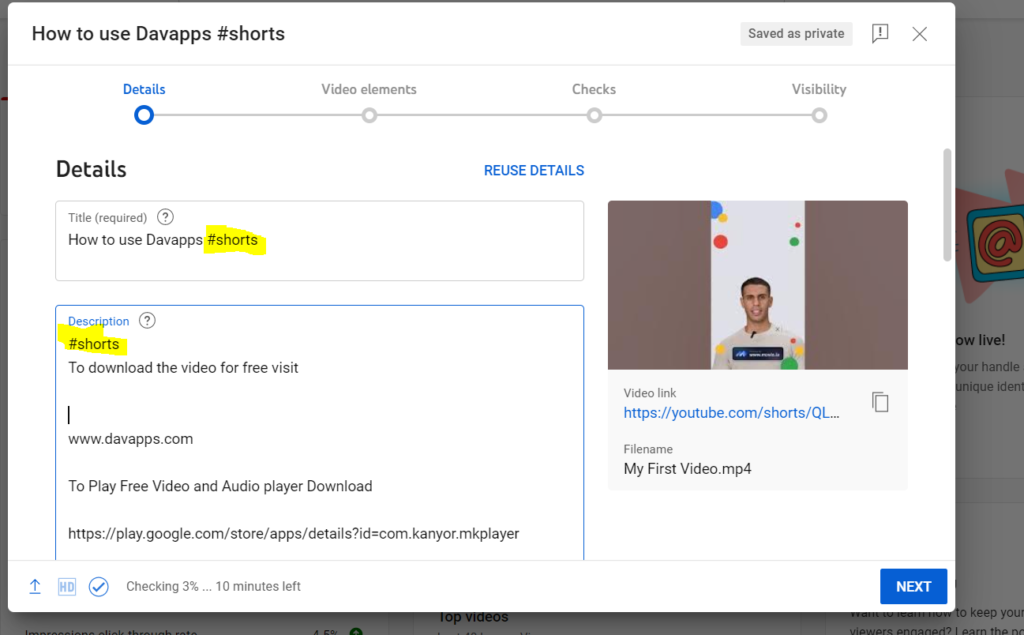
Task: Click the 'My First Video.mp4' filename
Action: pyautogui.click(x=687, y=469)
